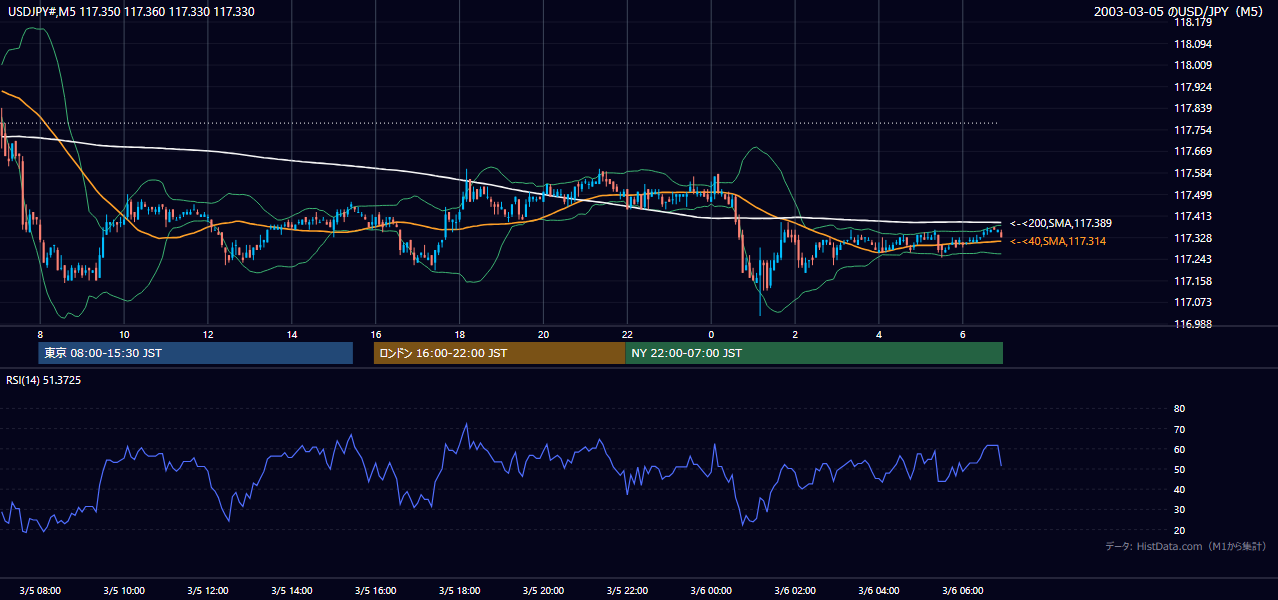Click the 118.179 price axis label

[1192, 23]
